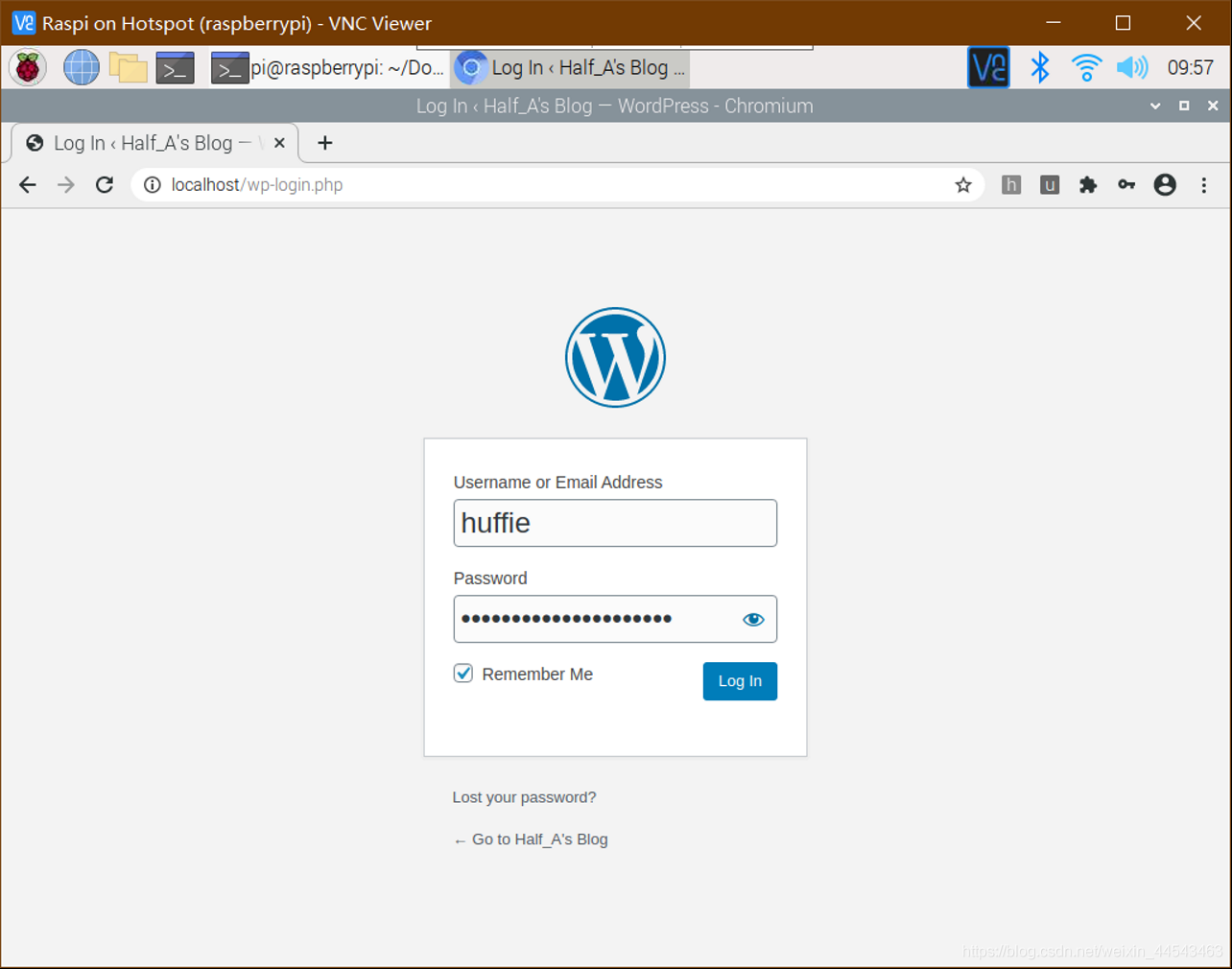The width and height of the screenshot is (1232, 969).
Task: Open the Extensions puzzle menu
Action: point(1088,185)
